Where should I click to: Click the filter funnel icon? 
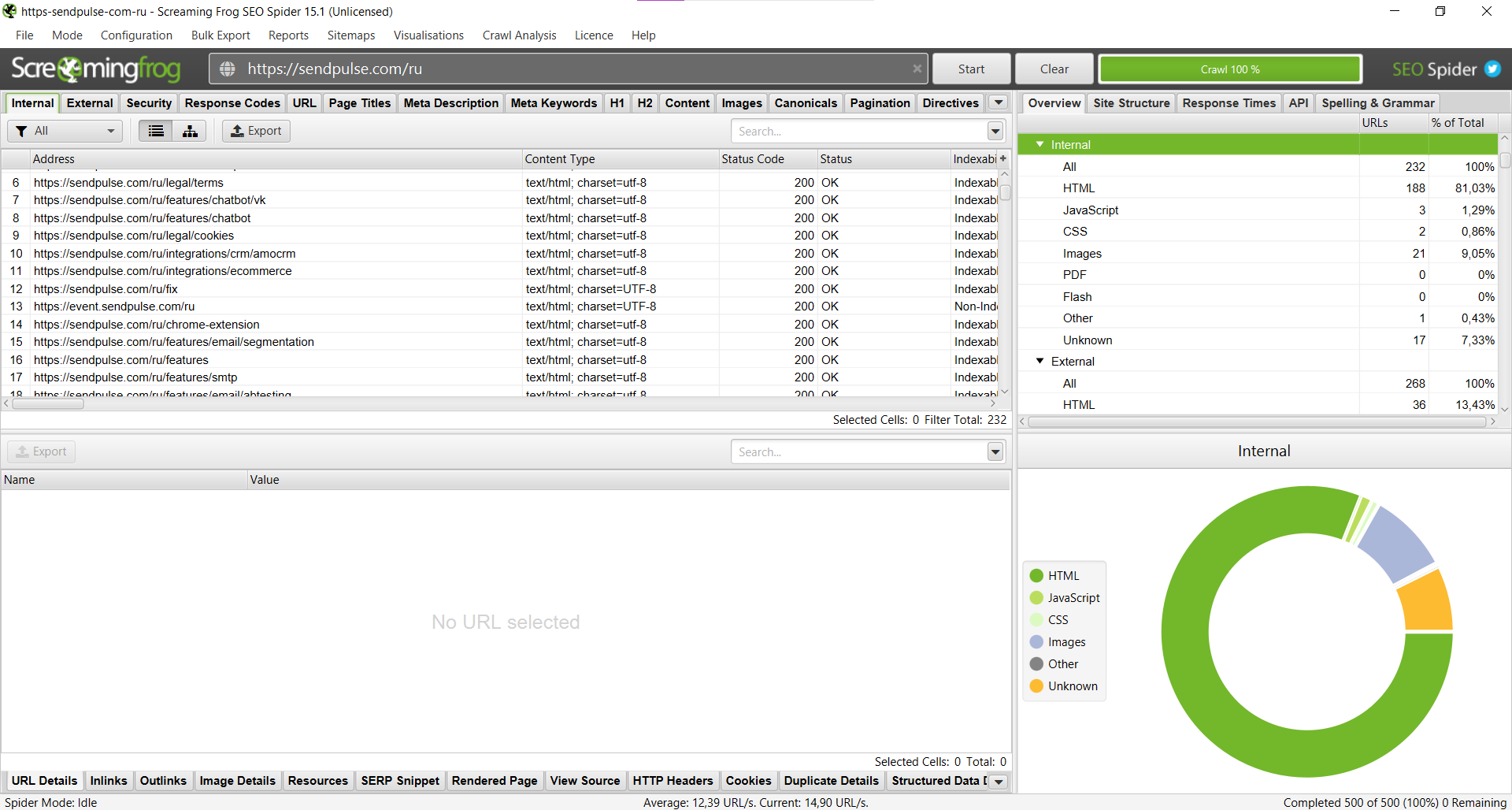click(x=21, y=131)
